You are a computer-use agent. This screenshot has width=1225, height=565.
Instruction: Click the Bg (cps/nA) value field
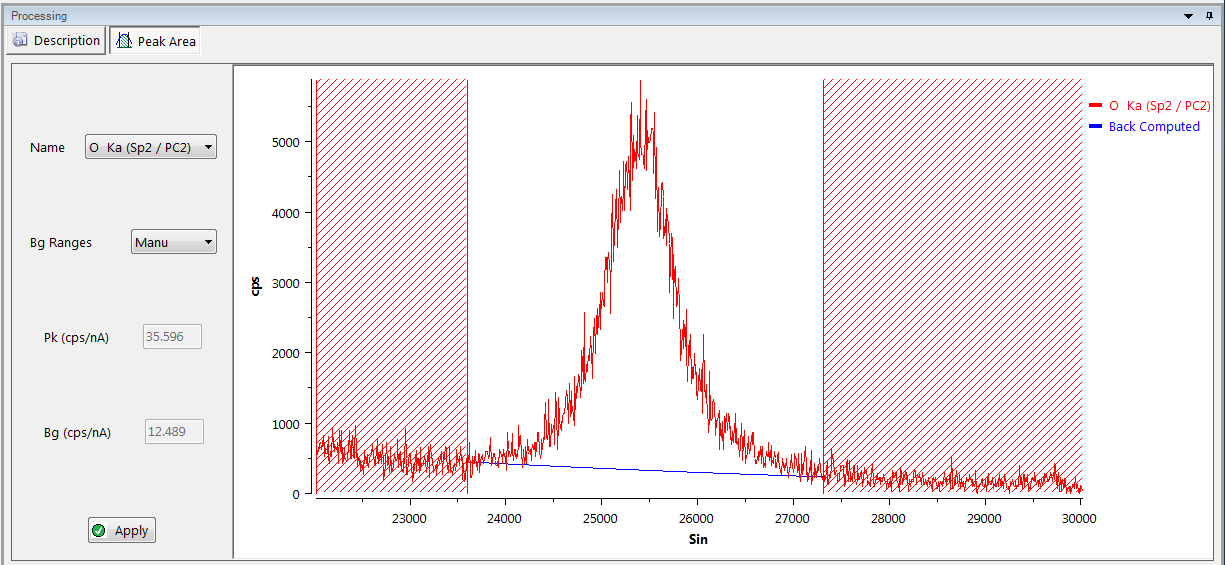click(x=174, y=432)
